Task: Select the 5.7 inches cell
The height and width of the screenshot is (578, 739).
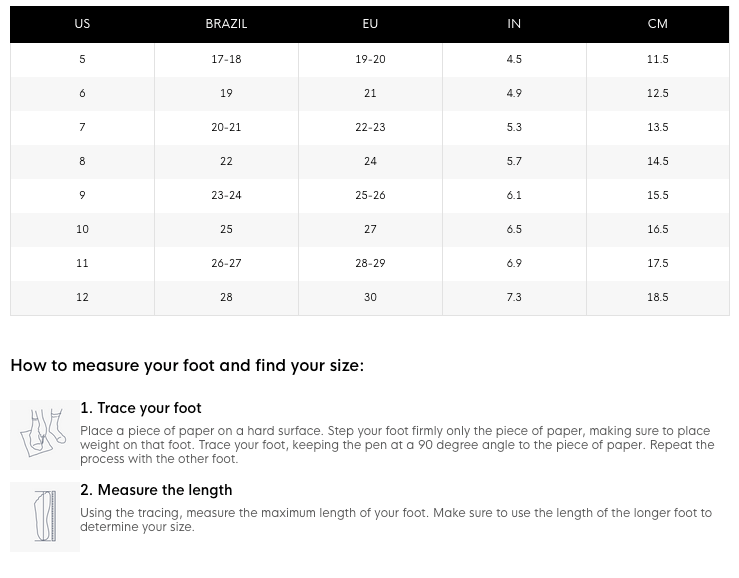Action: [x=514, y=161]
